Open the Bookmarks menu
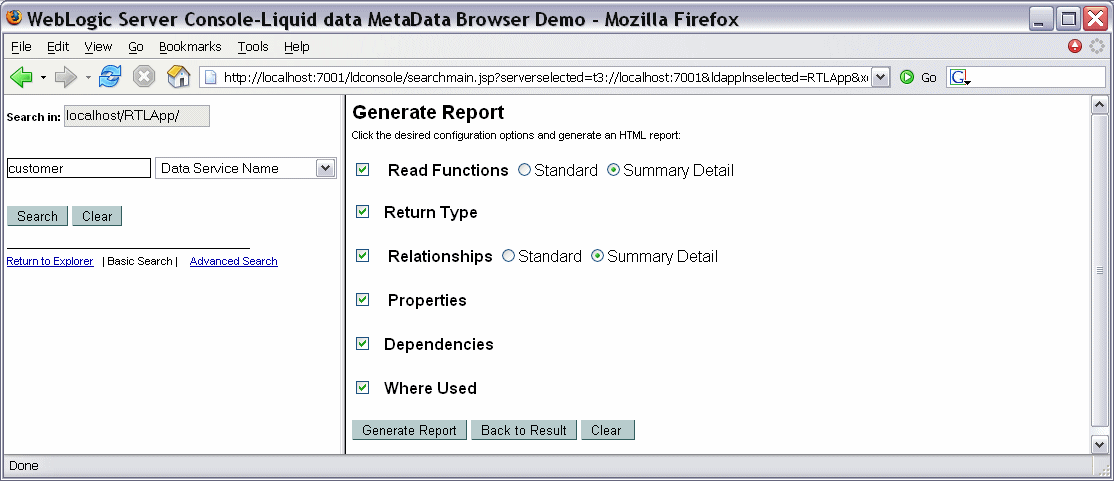 [190, 47]
